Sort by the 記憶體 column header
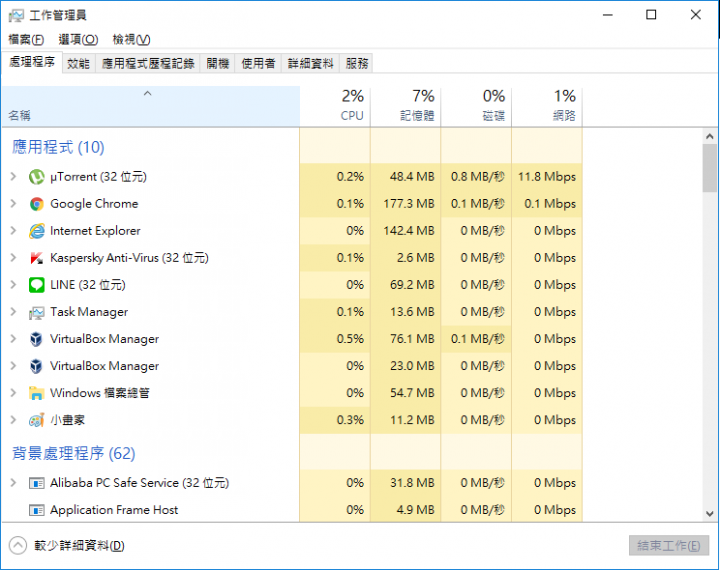This screenshot has width=720, height=570. (x=406, y=107)
